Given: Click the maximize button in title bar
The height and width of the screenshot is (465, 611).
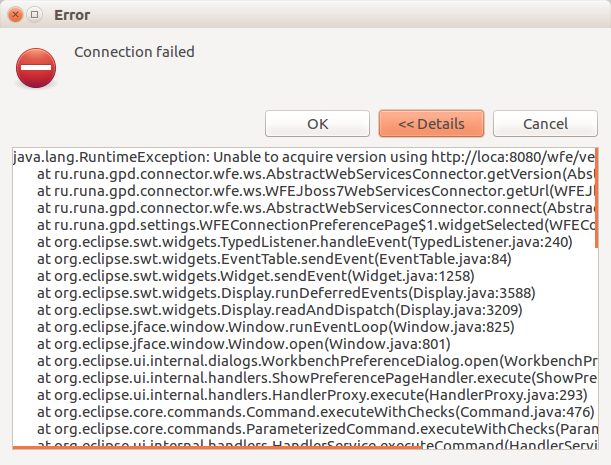Looking at the screenshot, I should [x=35, y=15].
